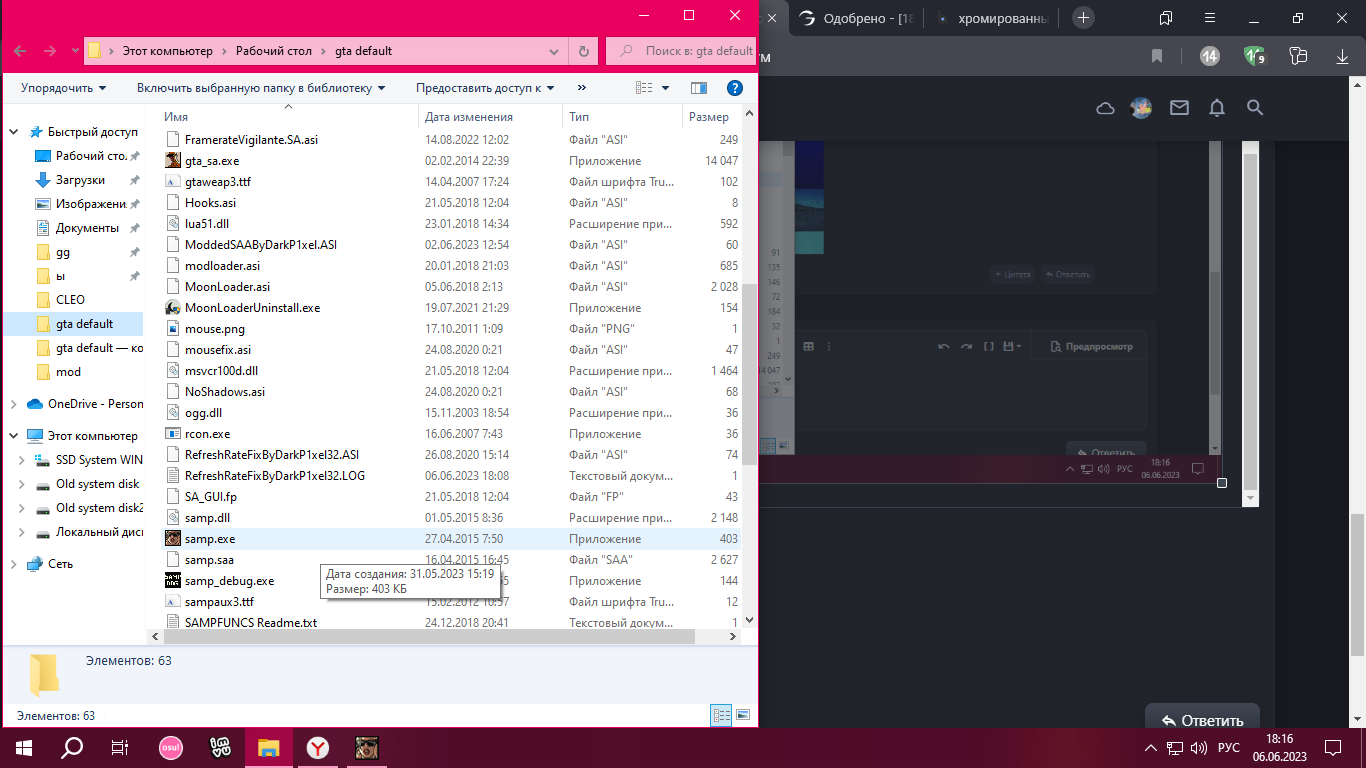
Task: Select the samp_debug.exe file
Action: [229, 581]
